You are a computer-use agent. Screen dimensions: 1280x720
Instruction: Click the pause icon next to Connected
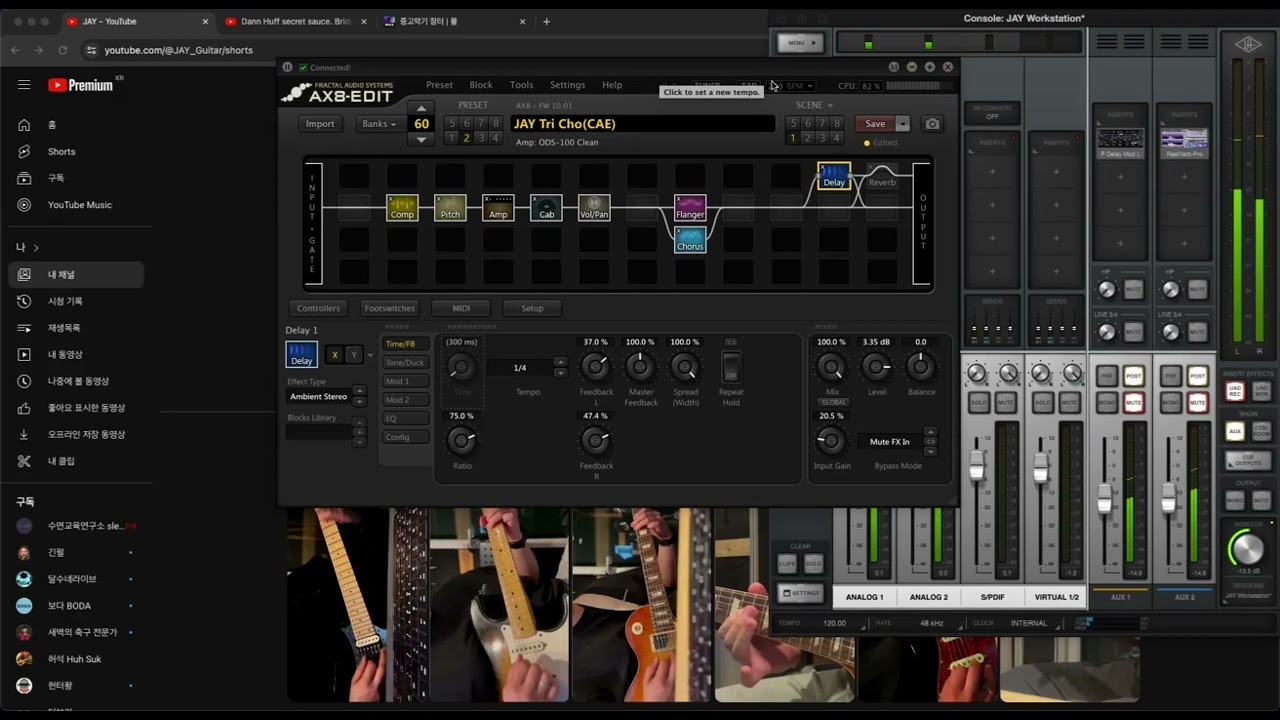click(287, 67)
